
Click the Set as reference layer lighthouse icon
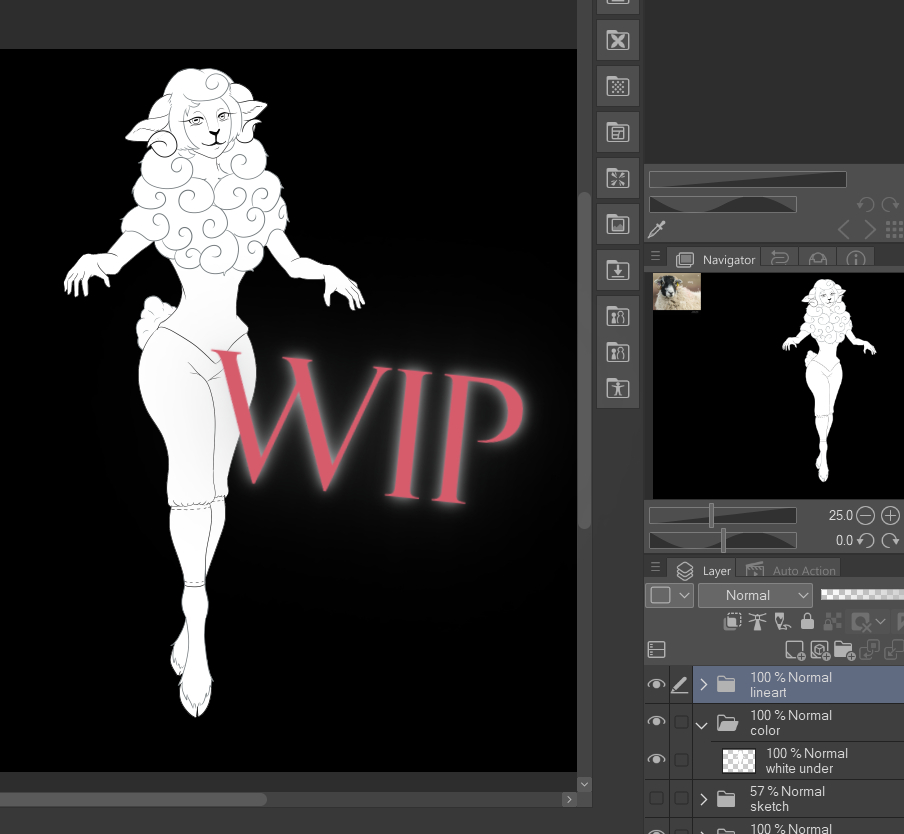click(x=758, y=622)
